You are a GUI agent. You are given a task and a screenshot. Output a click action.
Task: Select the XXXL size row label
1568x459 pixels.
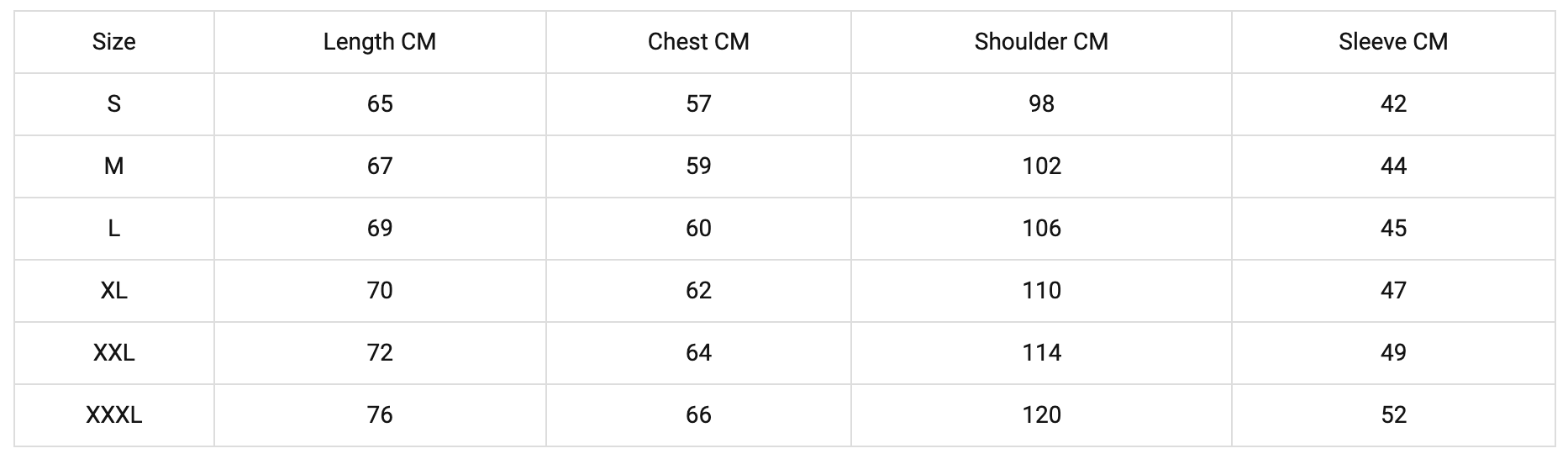pyautogui.click(x=113, y=415)
